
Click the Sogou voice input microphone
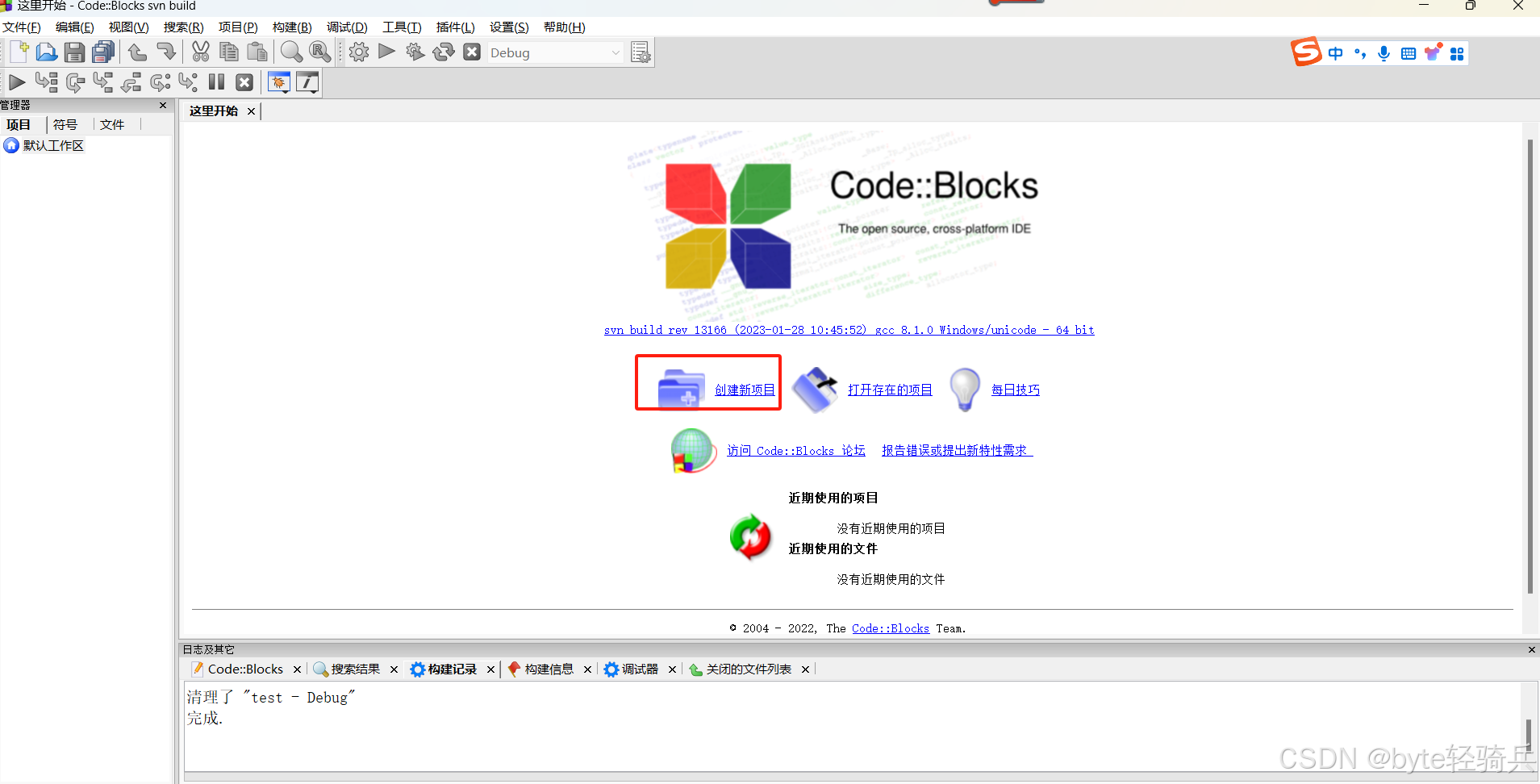click(x=1384, y=53)
